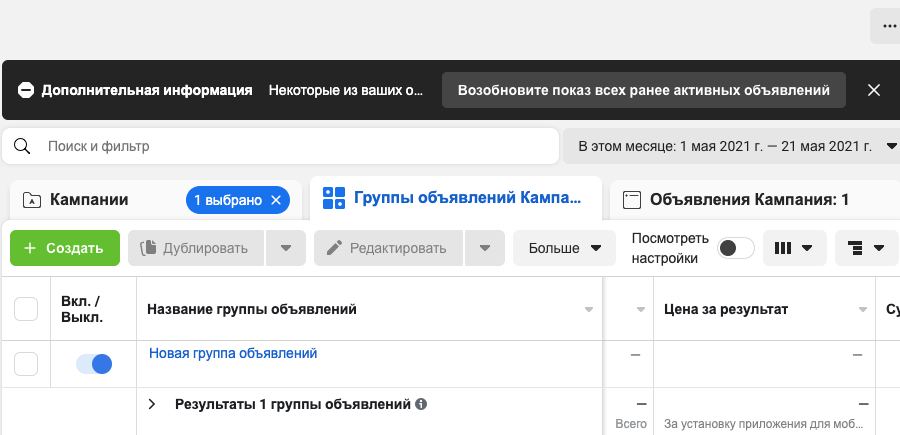Open the Цена за результат column arrow
This screenshot has height=435, width=900.
[x=862, y=310]
